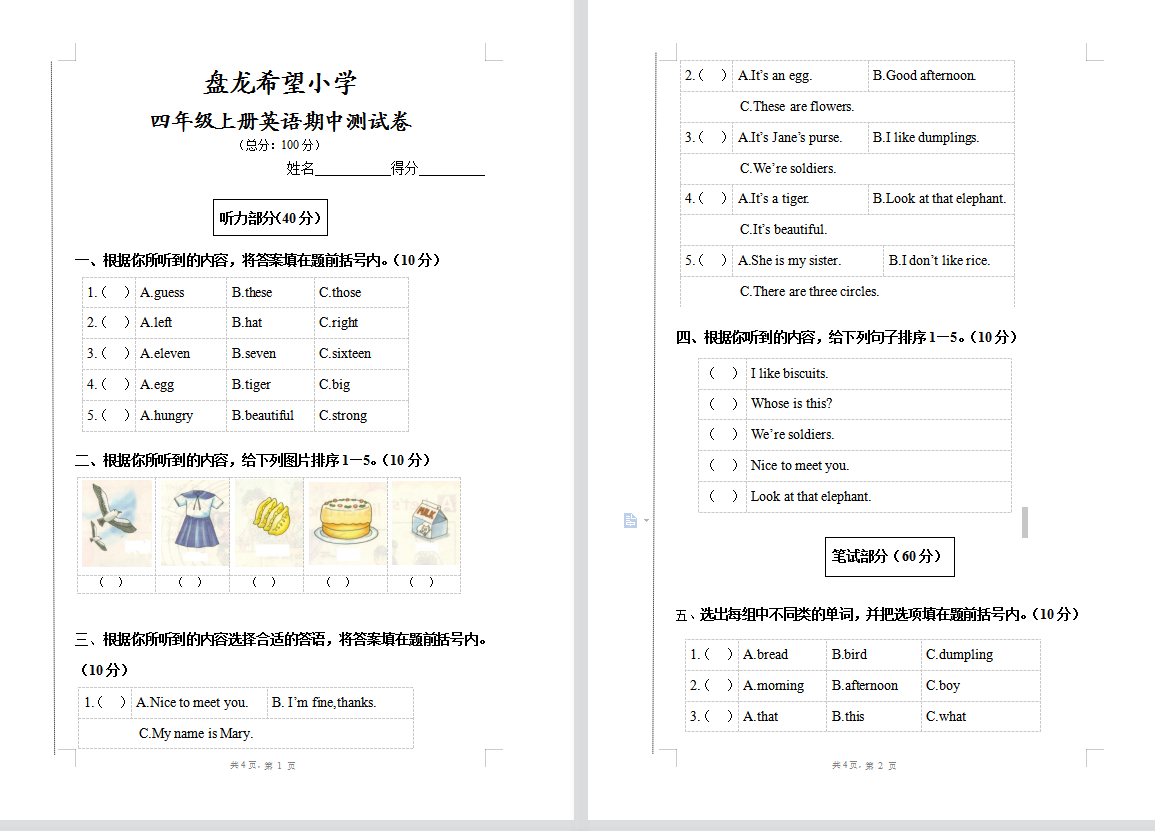Select the bananas picture
The image size is (1155, 831).
(x=268, y=523)
